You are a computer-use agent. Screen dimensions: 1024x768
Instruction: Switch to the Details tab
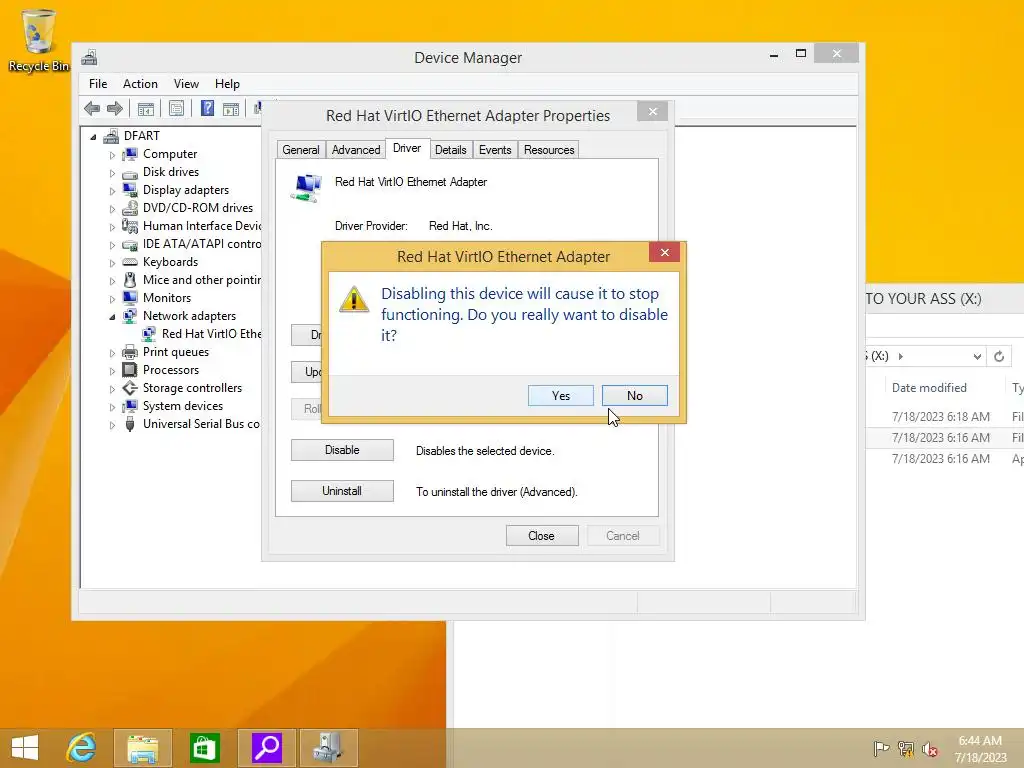pos(451,150)
